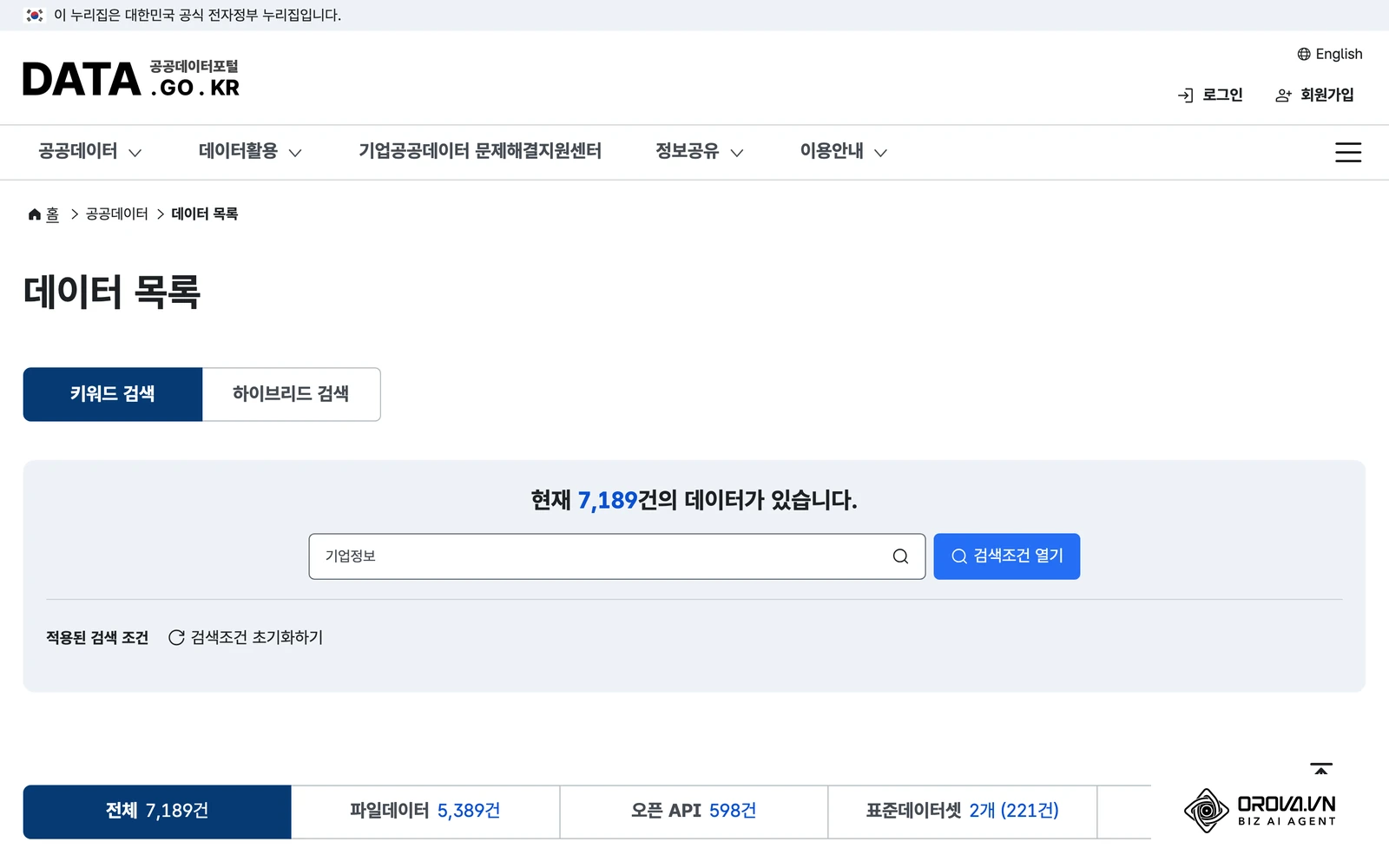
Task: Click the Korean flag icon in top banner
Action: click(35, 15)
